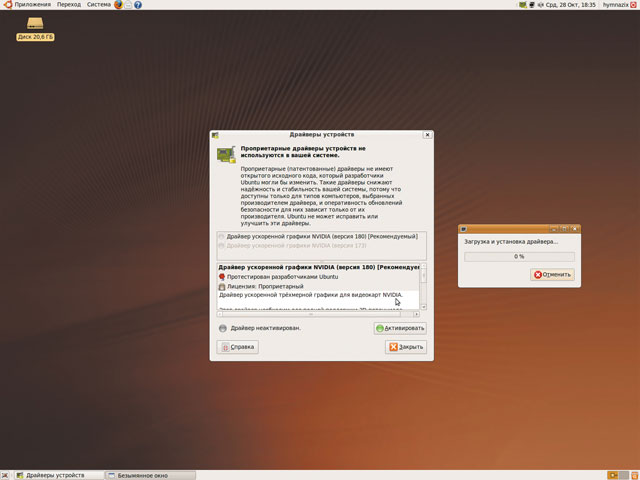
Task: Click the show desktop icon in the bottom panel
Action: pyautogui.click(x=5, y=475)
